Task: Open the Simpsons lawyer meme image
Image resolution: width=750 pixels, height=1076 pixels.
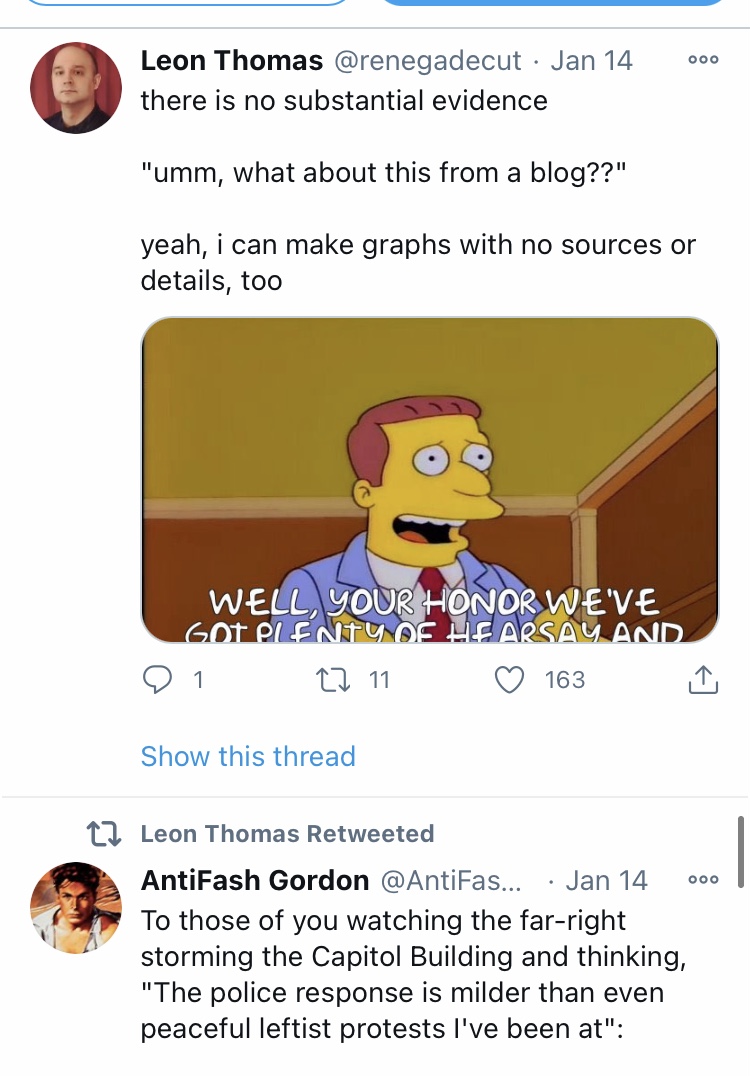Action: click(x=430, y=480)
